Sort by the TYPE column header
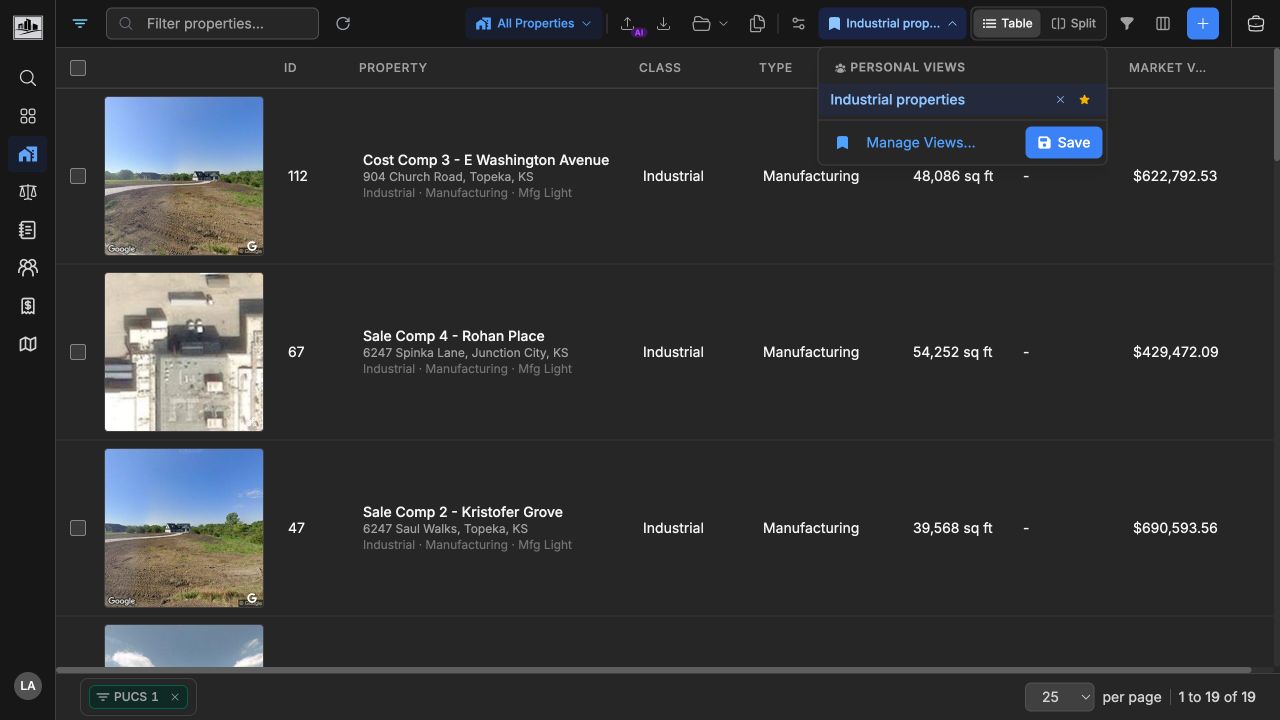This screenshot has height=720, width=1280. click(x=775, y=68)
